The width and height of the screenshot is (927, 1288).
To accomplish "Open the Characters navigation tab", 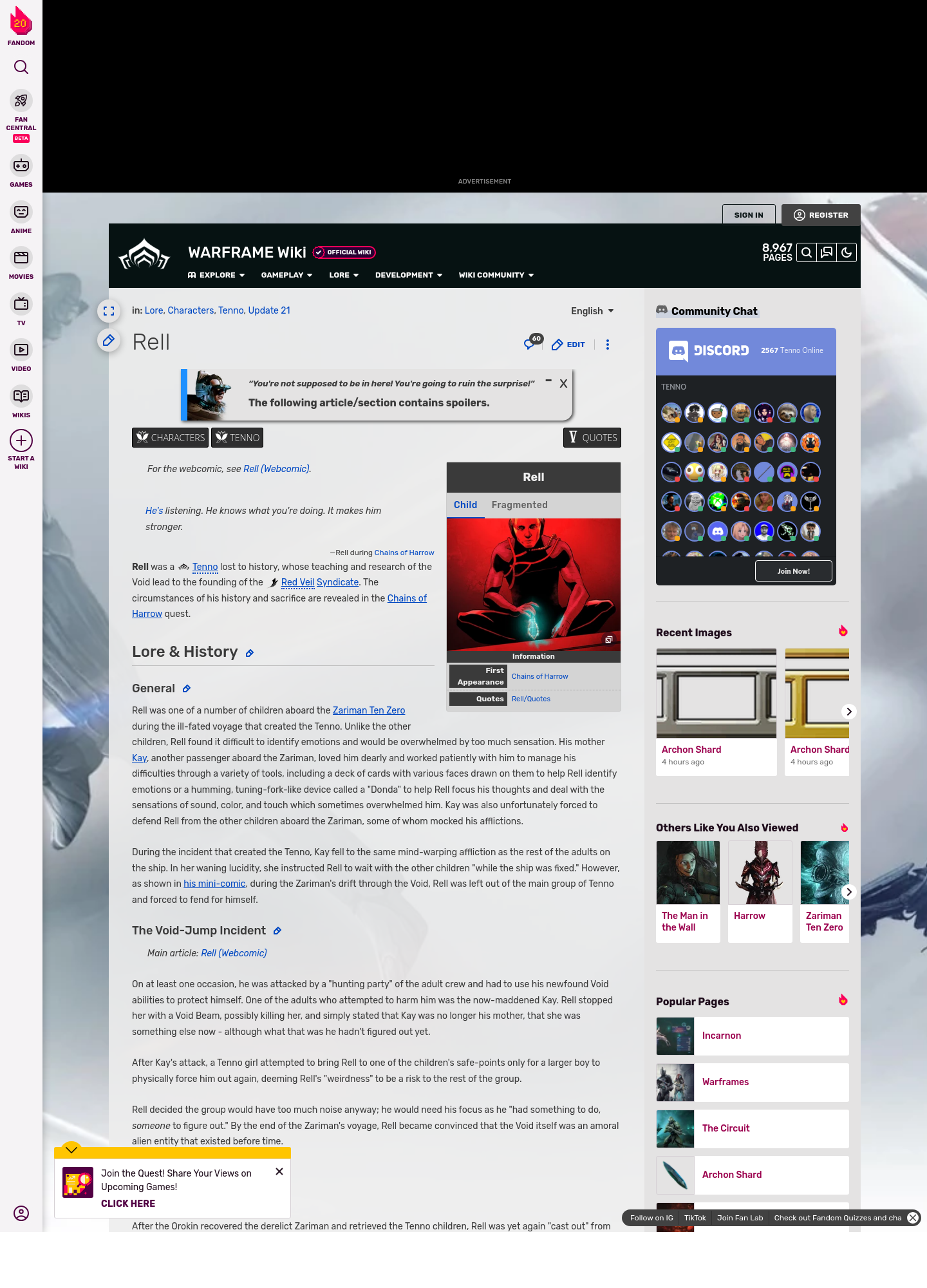I will pos(170,438).
